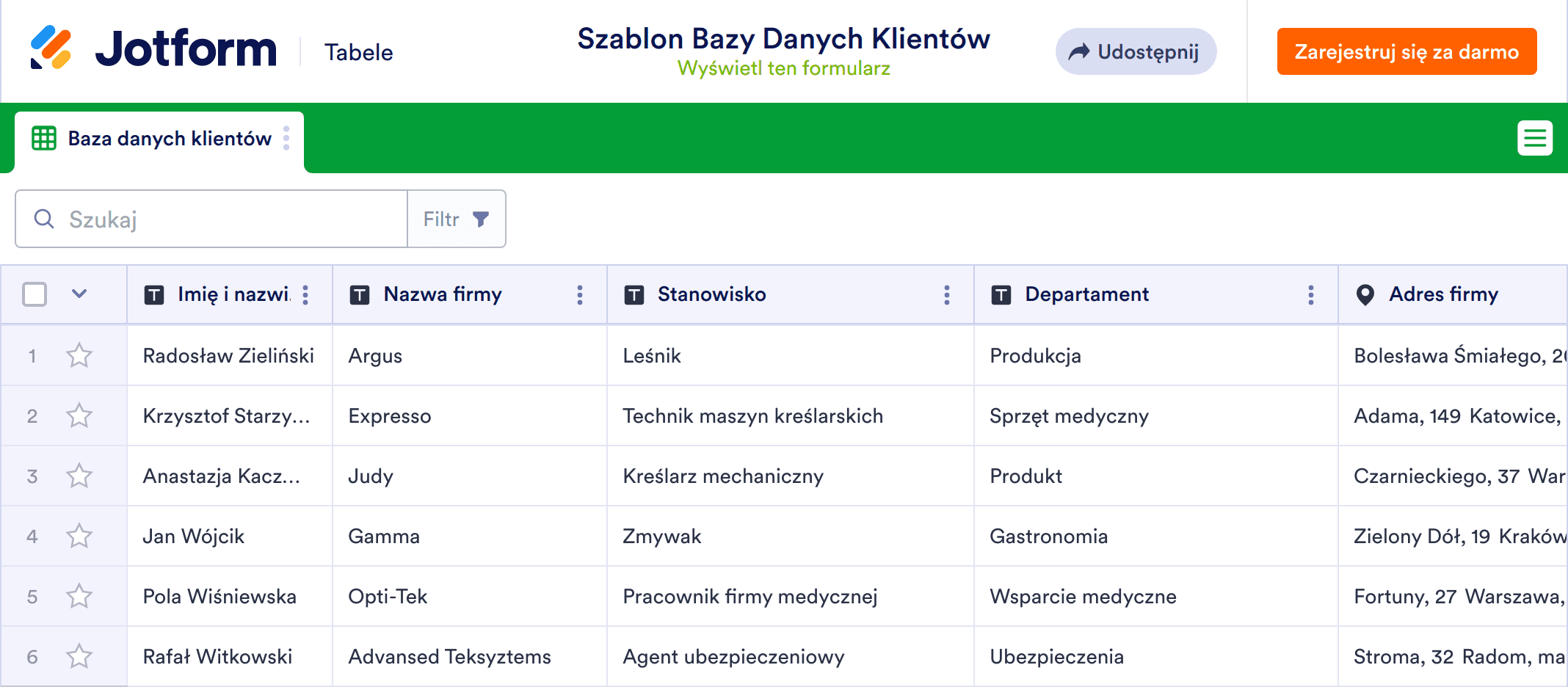Image resolution: width=1568 pixels, height=687 pixels.
Task: Open Stanowisko column three-dot menu
Action: pyautogui.click(x=947, y=295)
